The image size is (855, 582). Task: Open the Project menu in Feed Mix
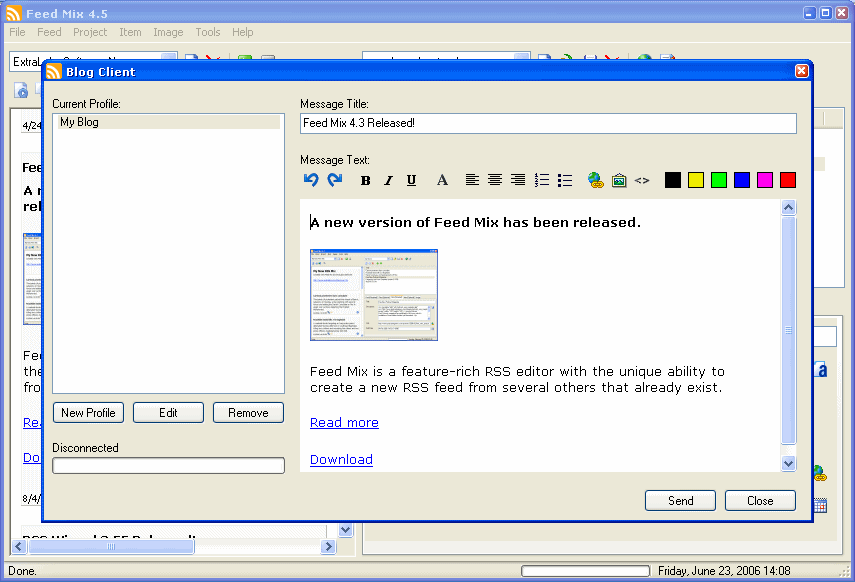[90, 32]
